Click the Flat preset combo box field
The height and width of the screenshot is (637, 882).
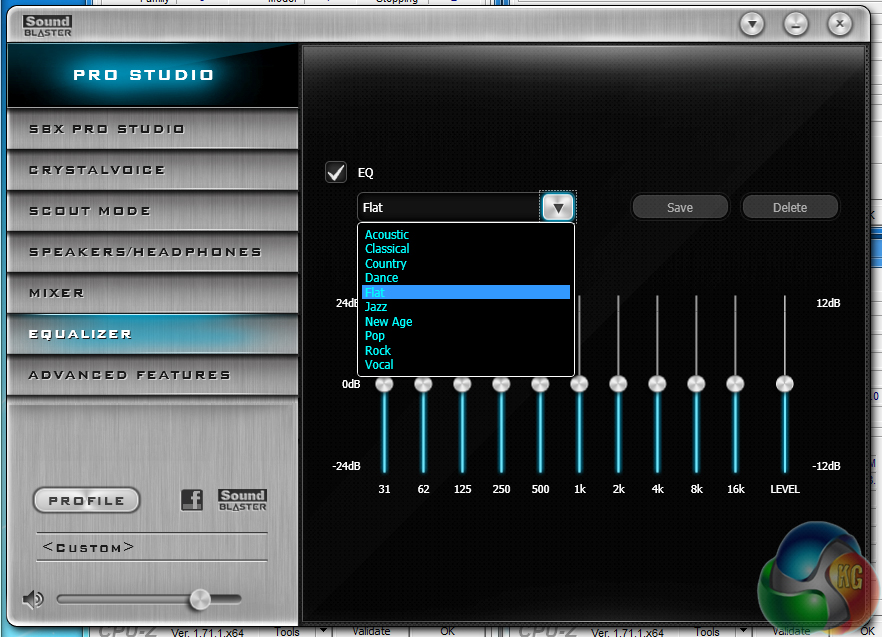coord(449,208)
